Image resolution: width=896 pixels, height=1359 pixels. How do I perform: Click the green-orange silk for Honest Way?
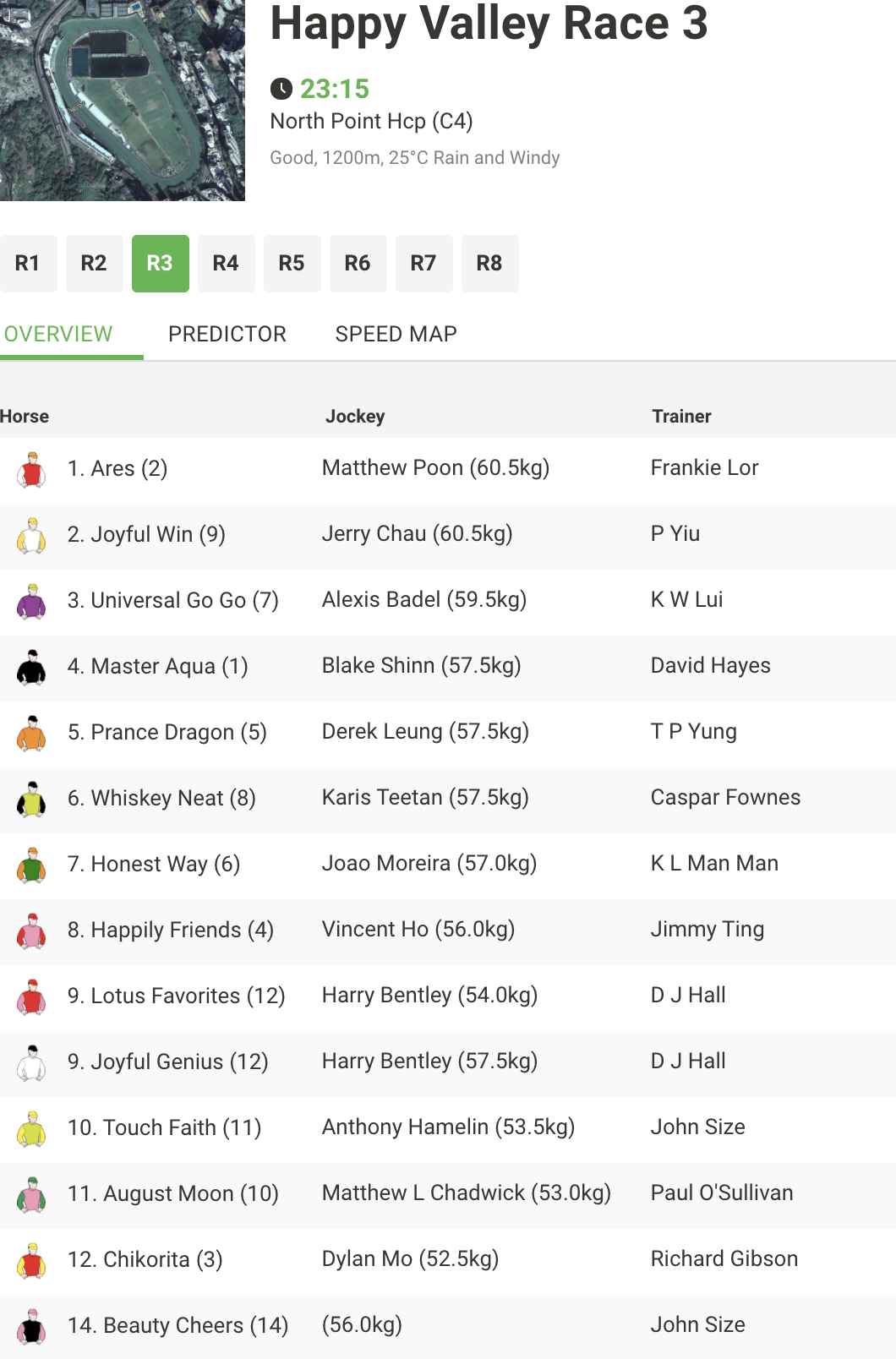pyautogui.click(x=32, y=865)
